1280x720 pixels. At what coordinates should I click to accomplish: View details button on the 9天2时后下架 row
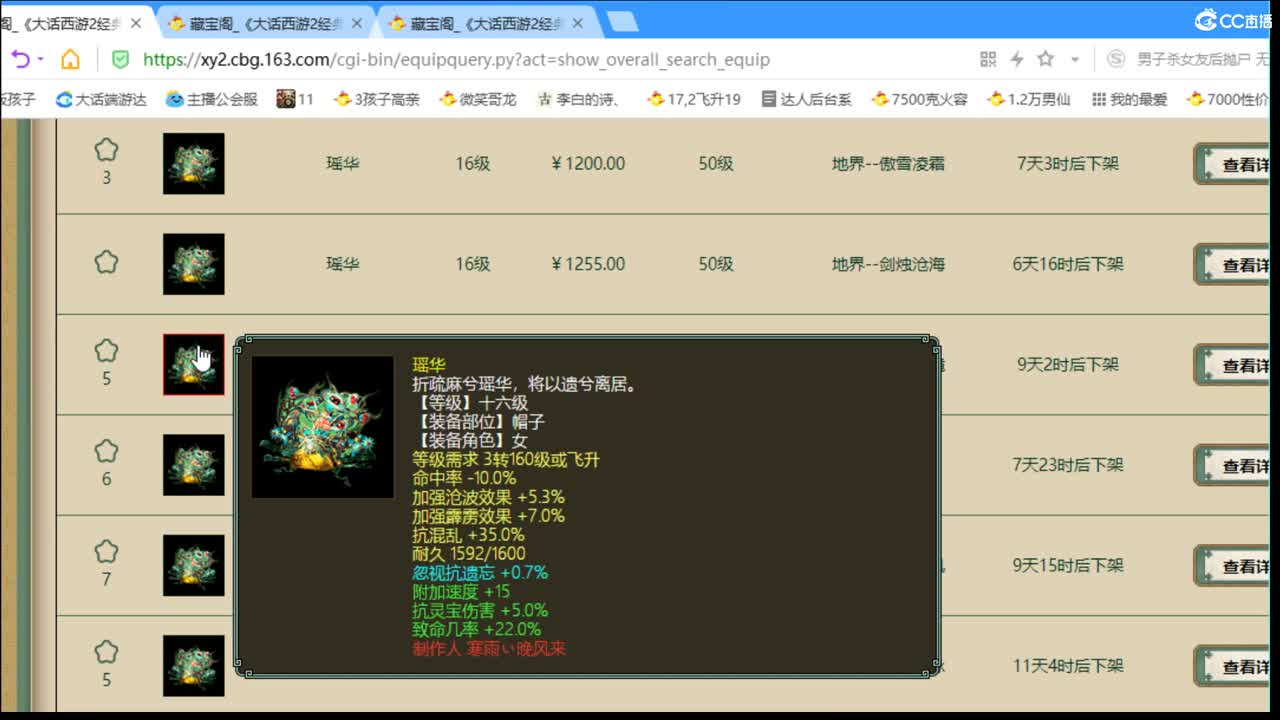(1232, 365)
